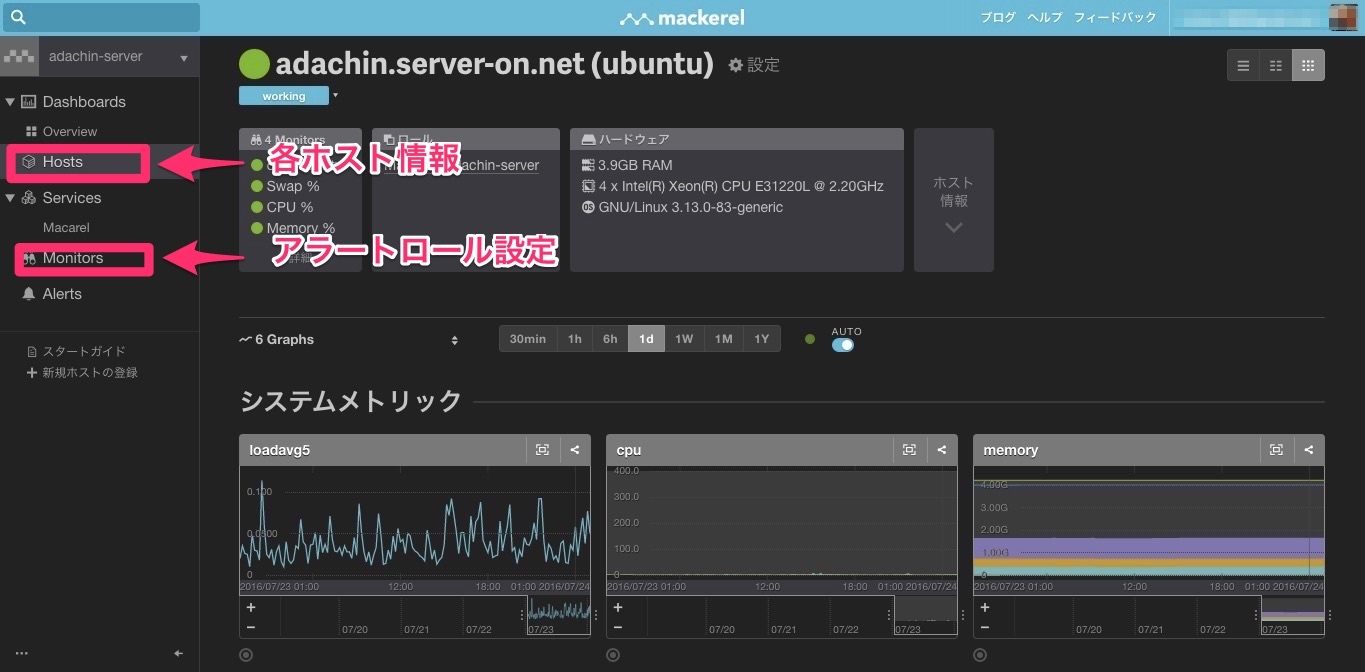The width and height of the screenshot is (1365, 672).
Task: Select the radio button below loadavg5 graph
Action: (246, 655)
